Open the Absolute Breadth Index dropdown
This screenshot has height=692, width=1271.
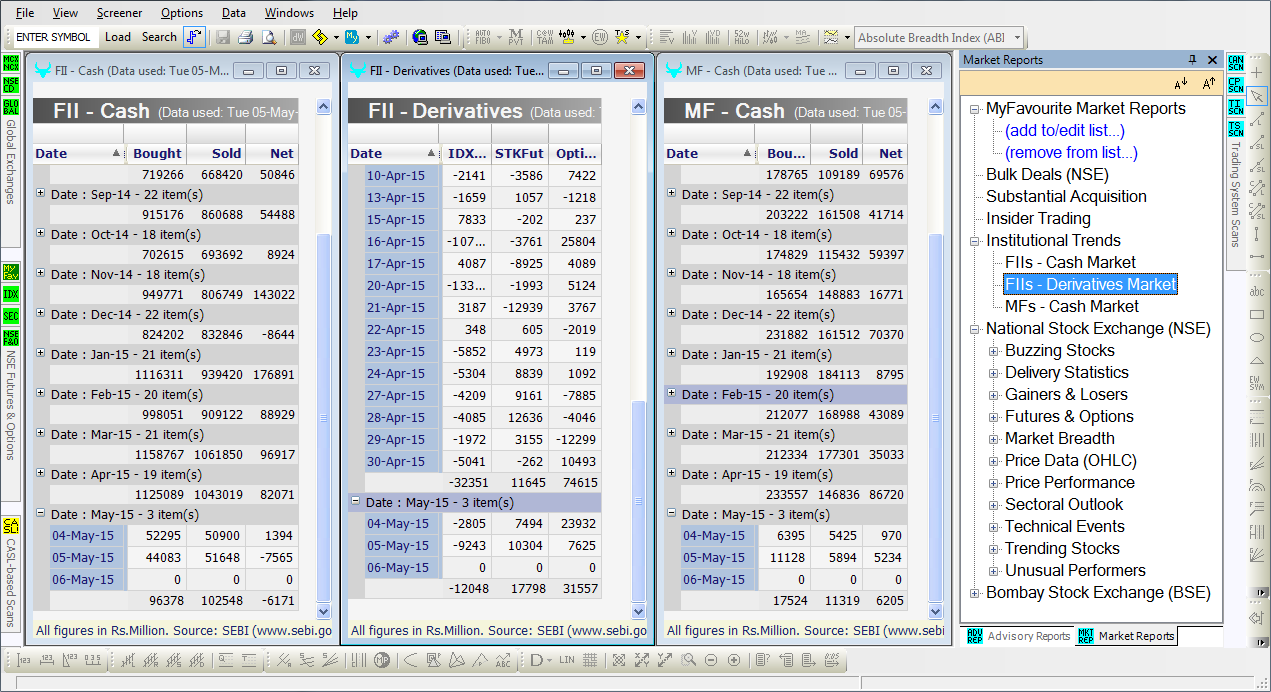point(1017,38)
